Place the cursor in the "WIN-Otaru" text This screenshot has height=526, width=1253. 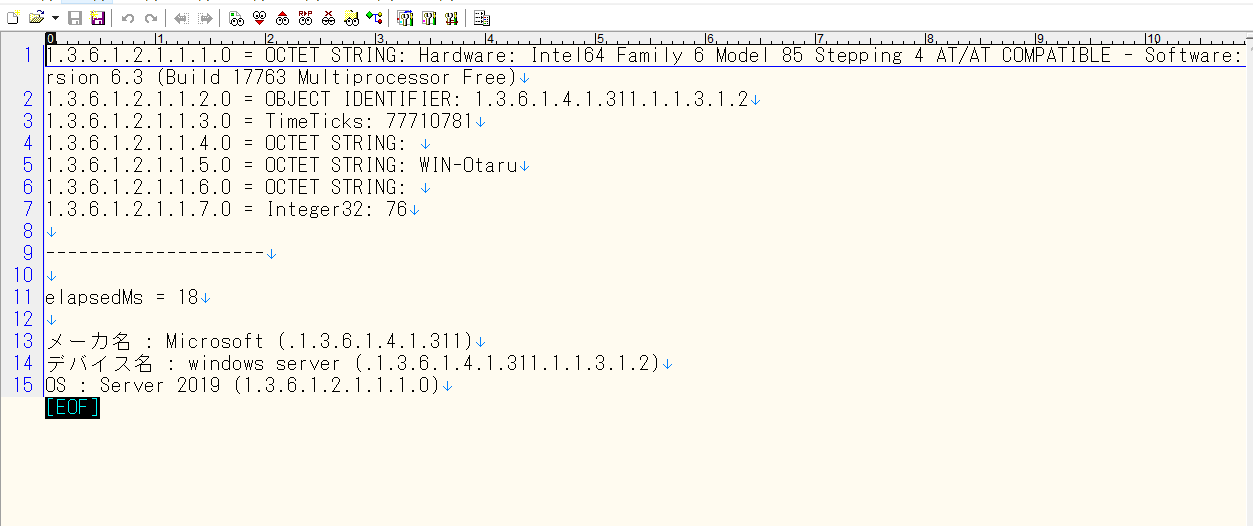[467, 165]
